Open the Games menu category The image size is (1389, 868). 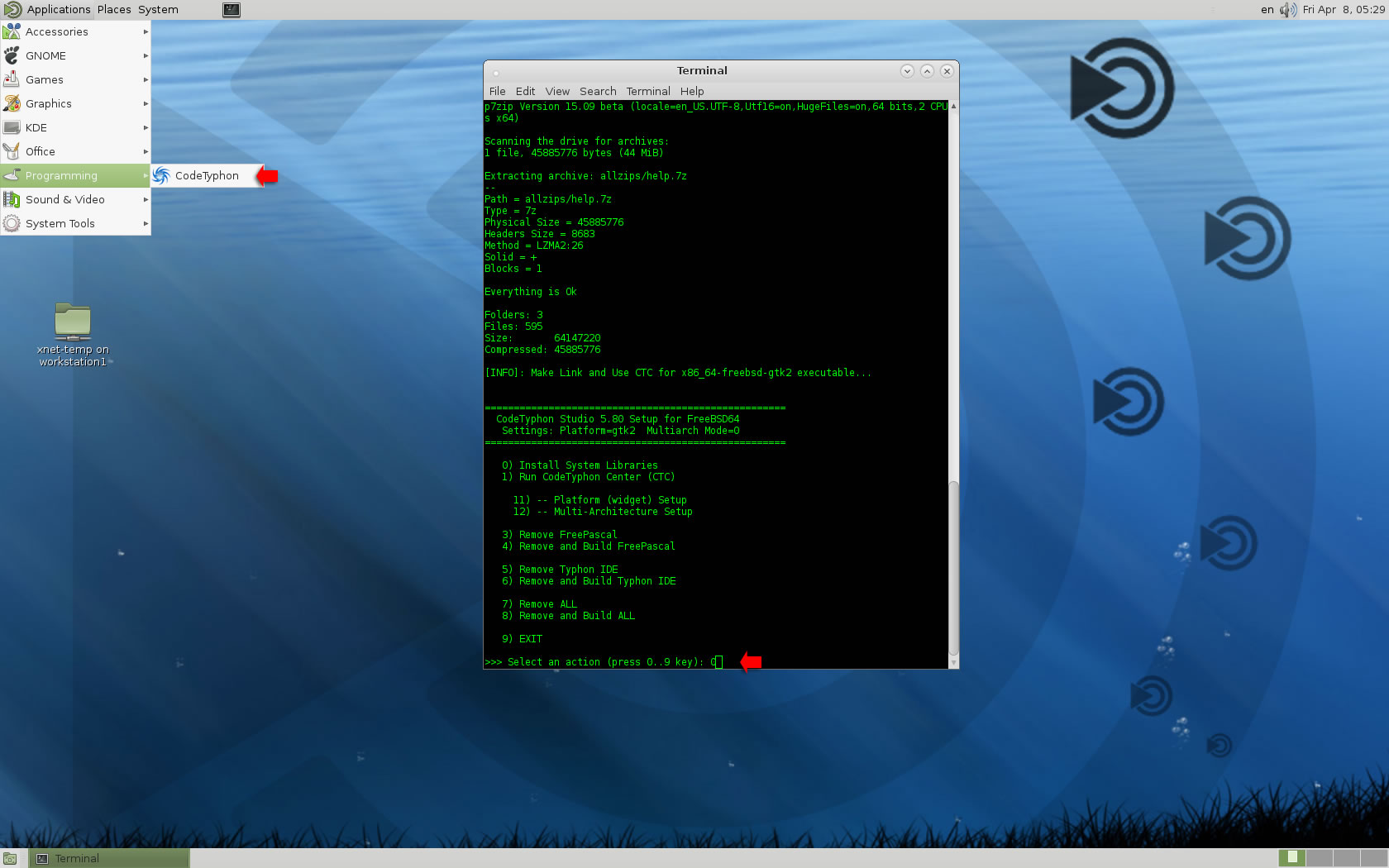pyautogui.click(x=75, y=79)
